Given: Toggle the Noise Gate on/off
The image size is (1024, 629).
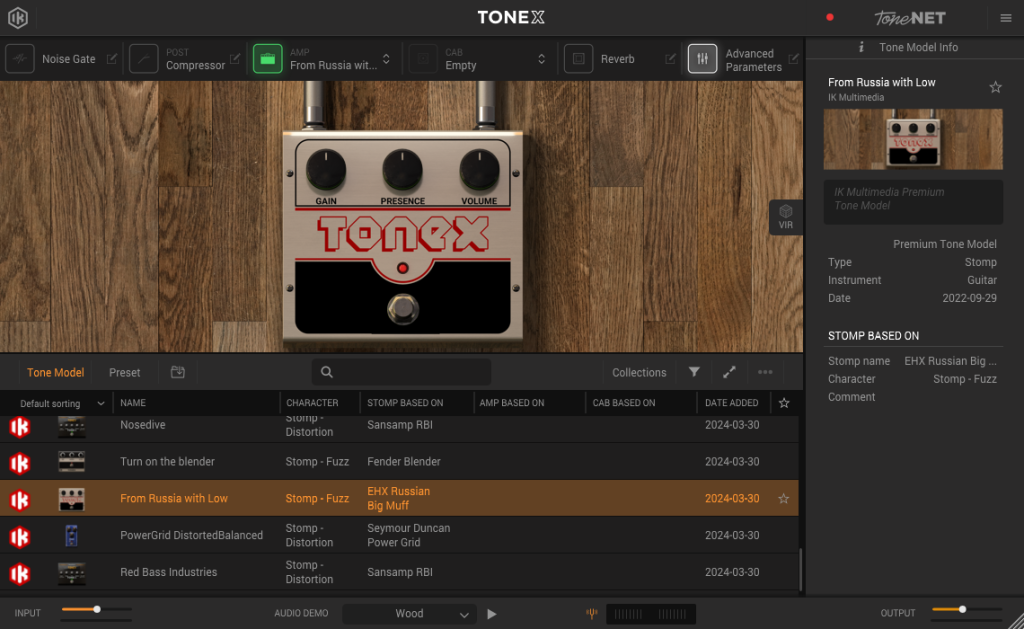Looking at the screenshot, I should pyautogui.click(x=20, y=59).
